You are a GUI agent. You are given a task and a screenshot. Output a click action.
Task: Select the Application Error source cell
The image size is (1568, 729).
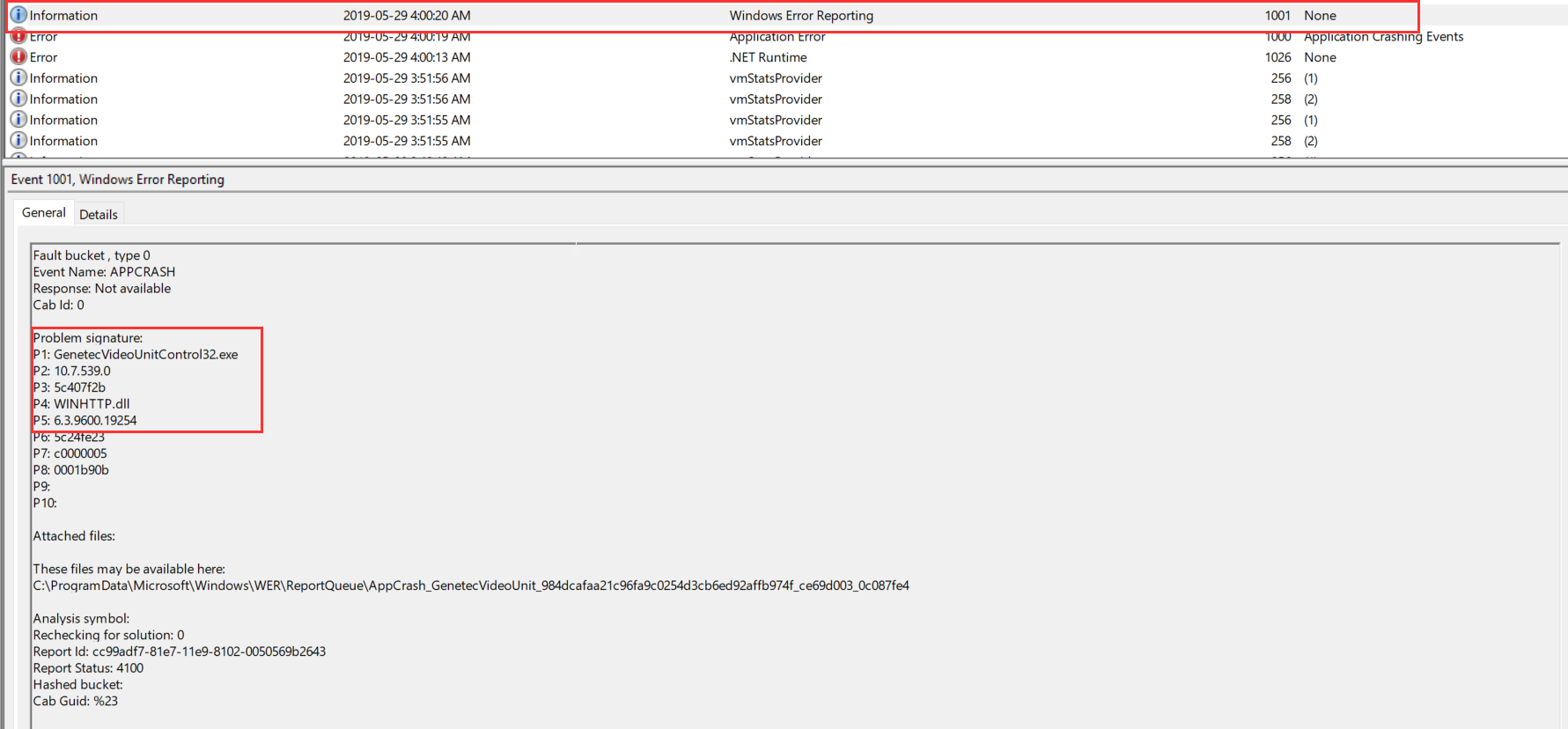(x=777, y=37)
